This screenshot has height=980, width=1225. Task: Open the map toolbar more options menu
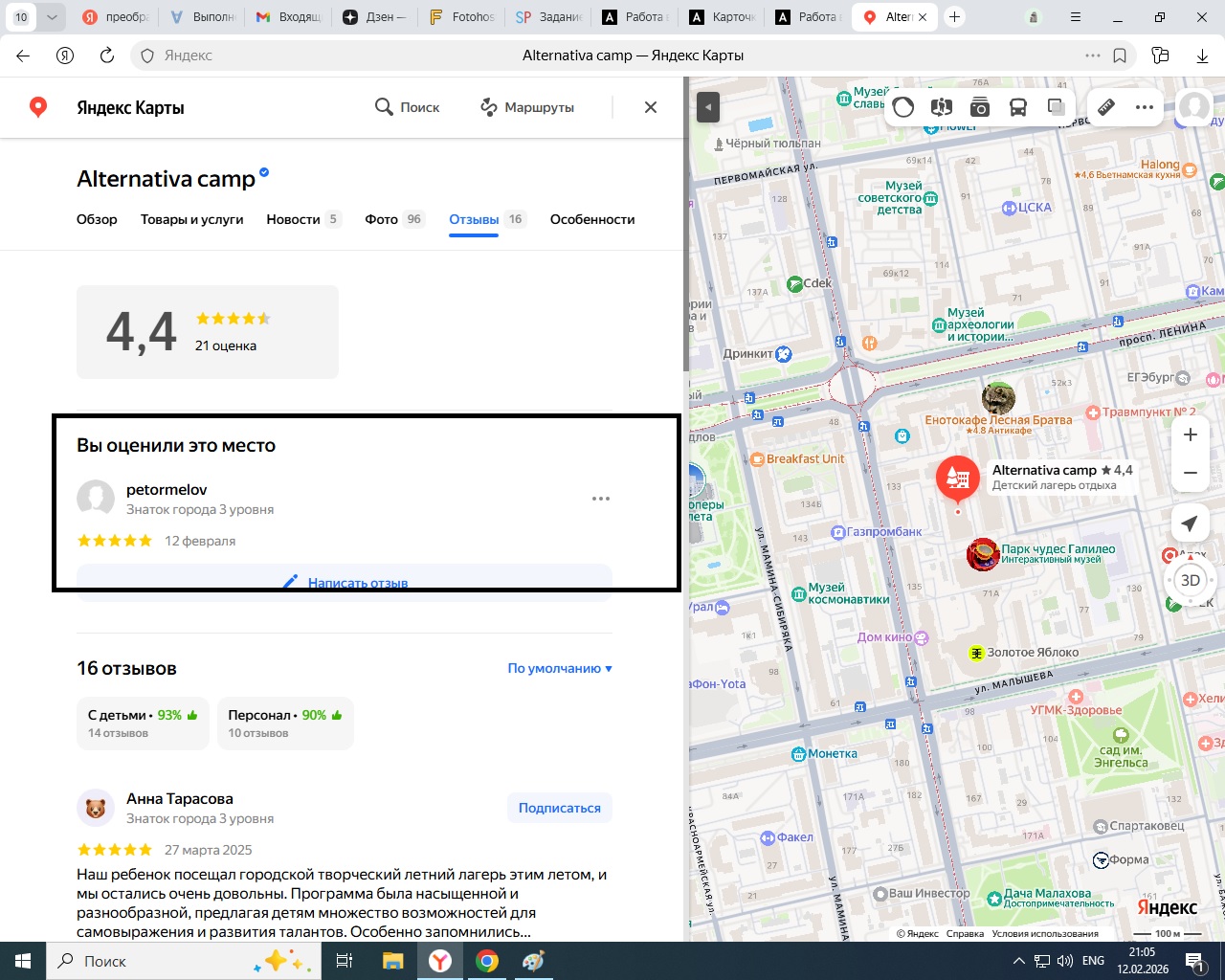tap(1145, 107)
